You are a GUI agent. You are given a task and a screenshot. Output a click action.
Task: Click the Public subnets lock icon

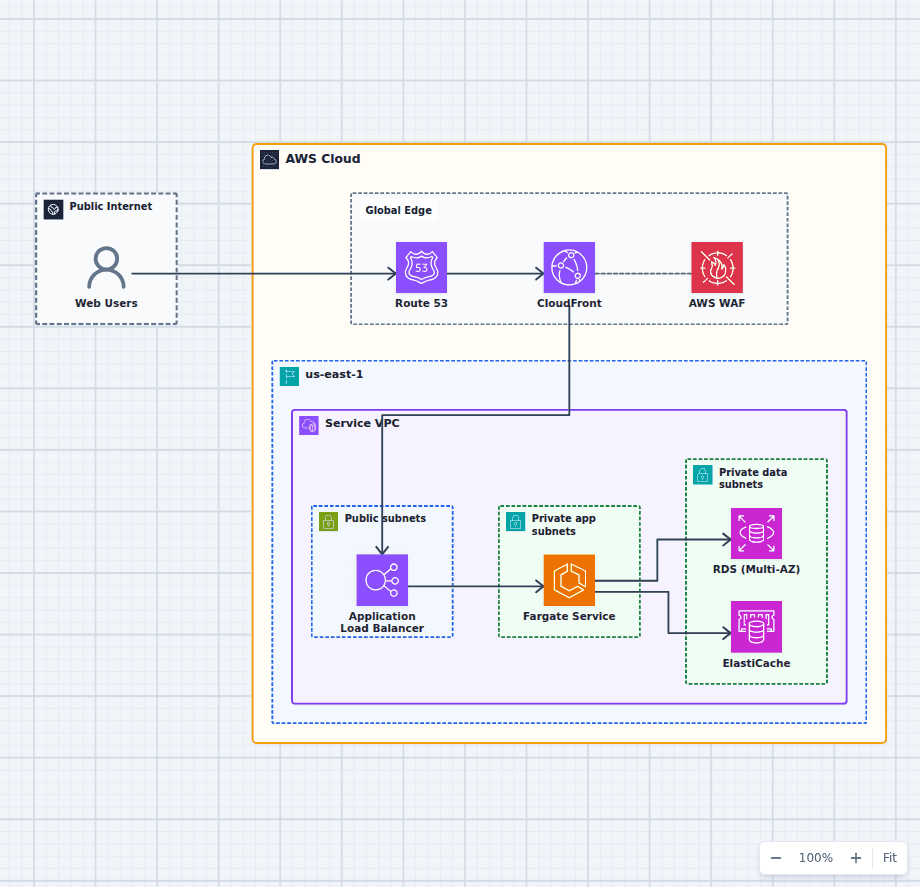(x=329, y=522)
